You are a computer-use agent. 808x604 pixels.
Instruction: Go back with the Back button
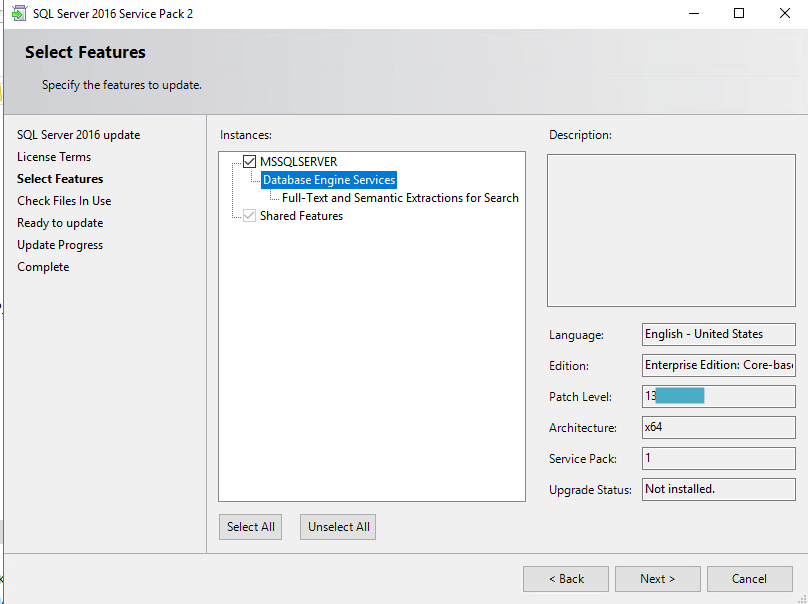pos(566,579)
